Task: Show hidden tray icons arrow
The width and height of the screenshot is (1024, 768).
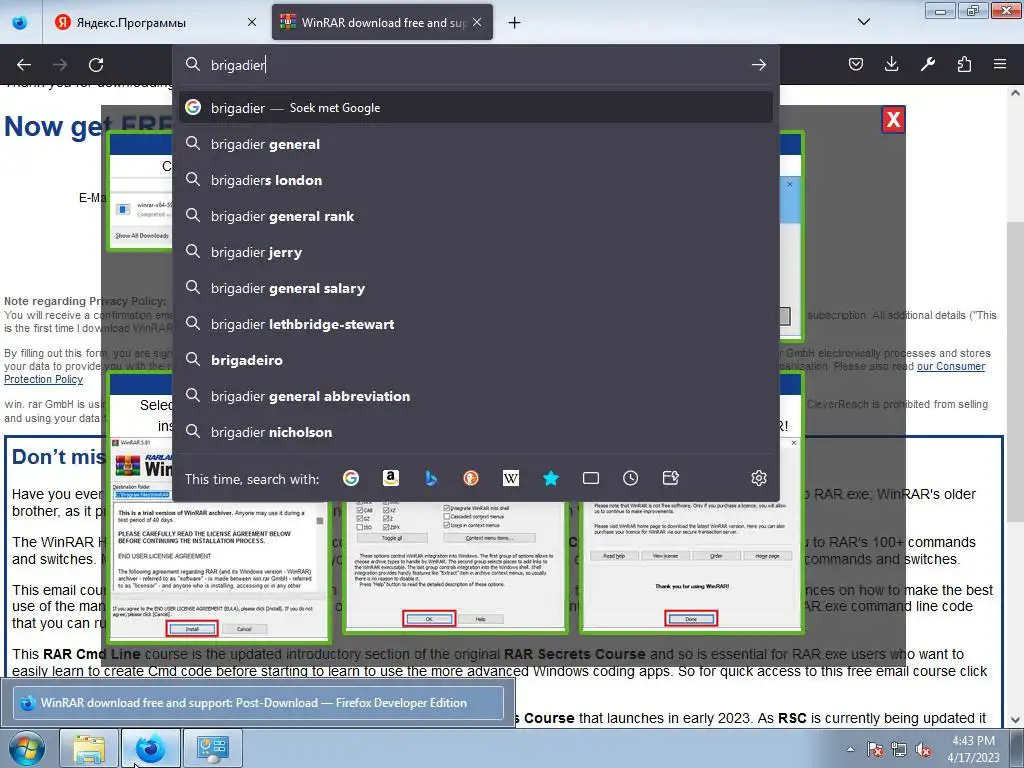Action: 850,749
